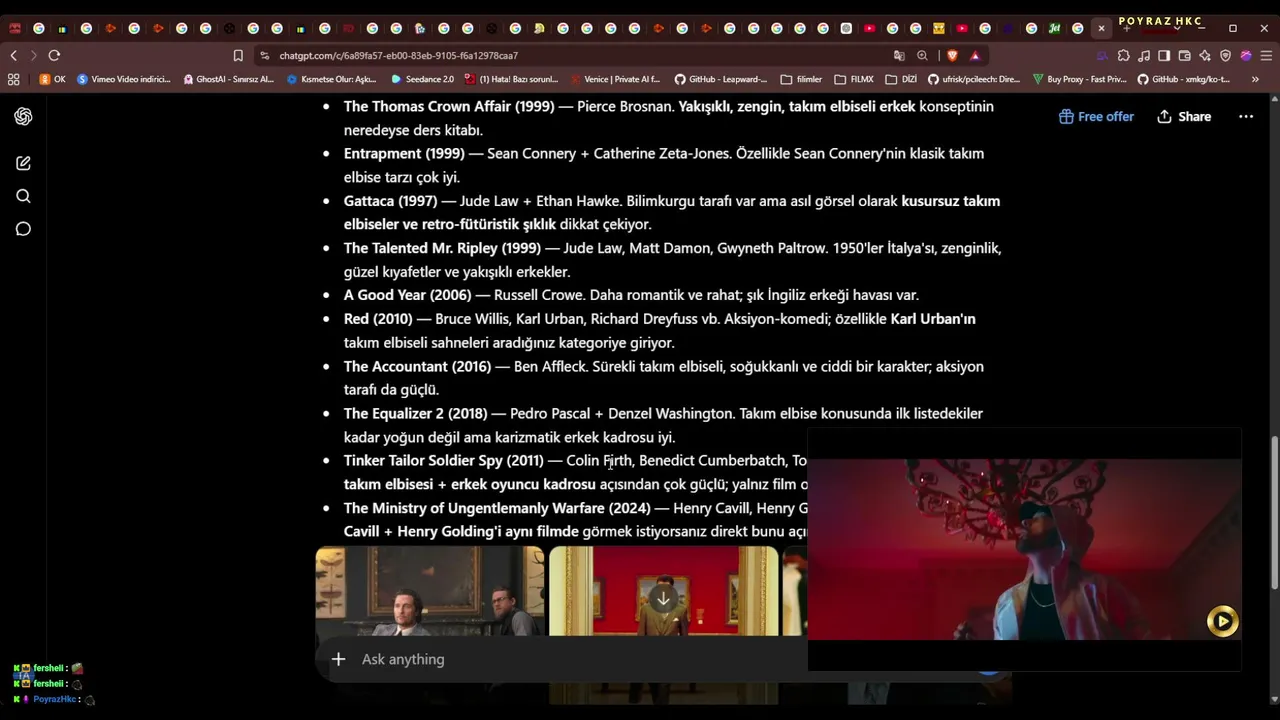Image resolution: width=1280 pixels, height=720 pixels.
Task: Click the yellow play button on video overlay
Action: click(1222, 621)
